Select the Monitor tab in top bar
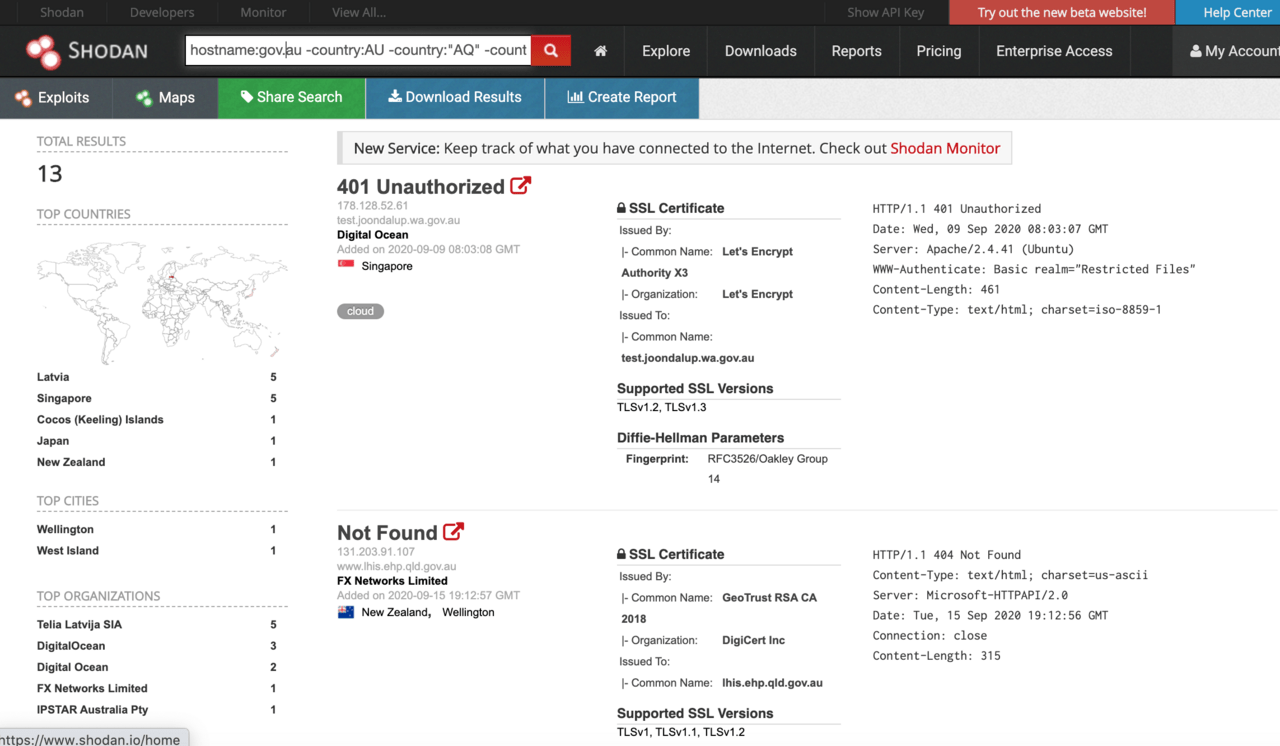This screenshot has width=1280, height=746. (263, 12)
